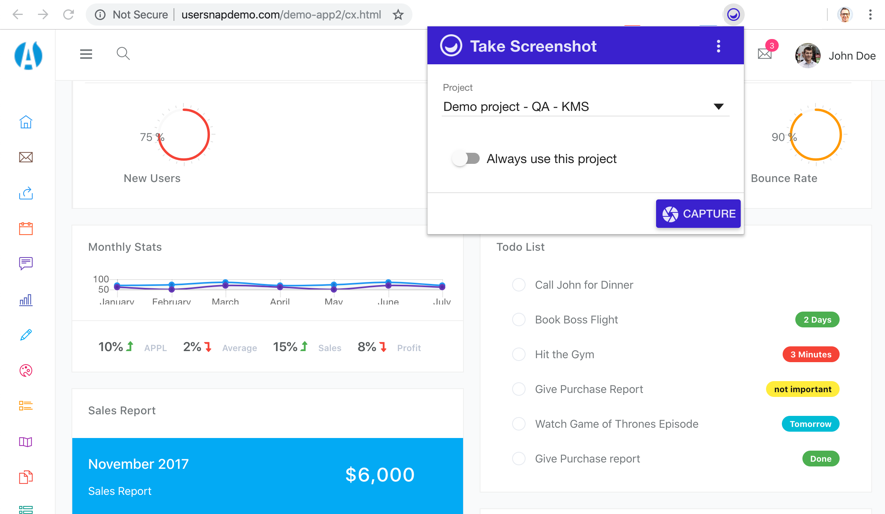The height and width of the screenshot is (514, 885).
Task: Open John Doe's profile menu
Action: click(x=835, y=56)
